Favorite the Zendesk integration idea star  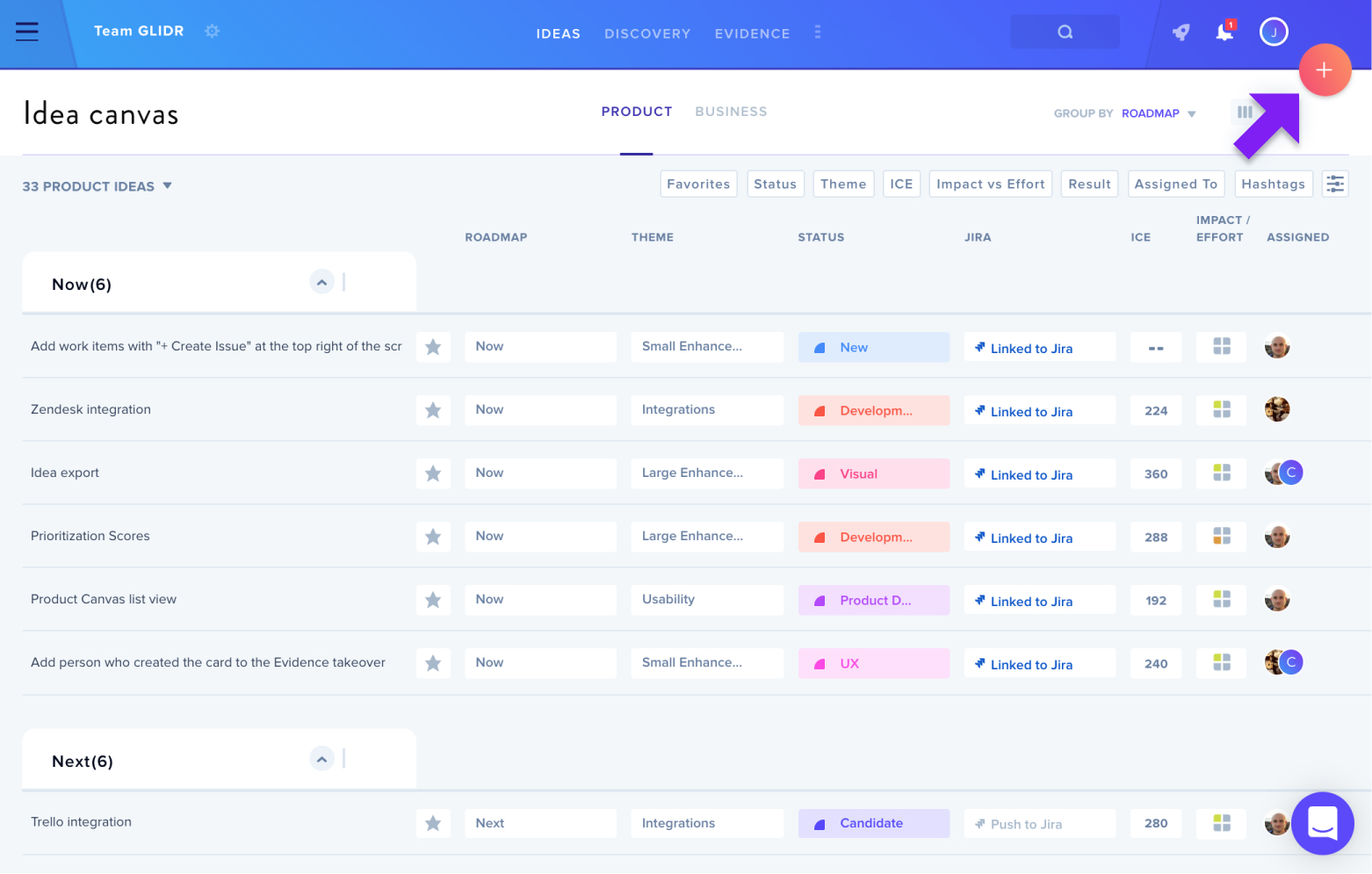point(433,410)
